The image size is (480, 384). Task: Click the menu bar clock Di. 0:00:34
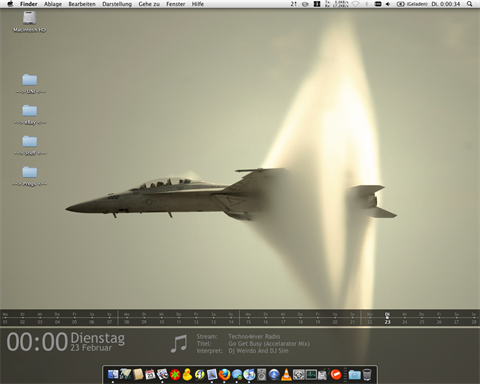pos(446,4)
